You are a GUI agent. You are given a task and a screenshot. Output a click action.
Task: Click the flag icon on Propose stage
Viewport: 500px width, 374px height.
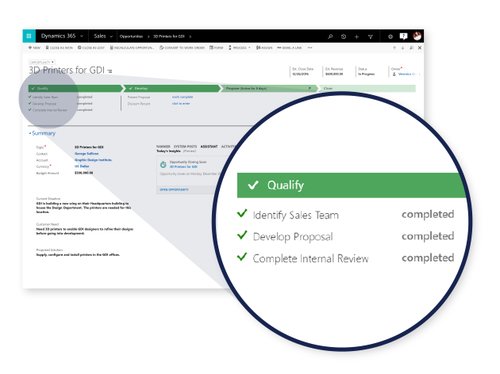(310, 88)
